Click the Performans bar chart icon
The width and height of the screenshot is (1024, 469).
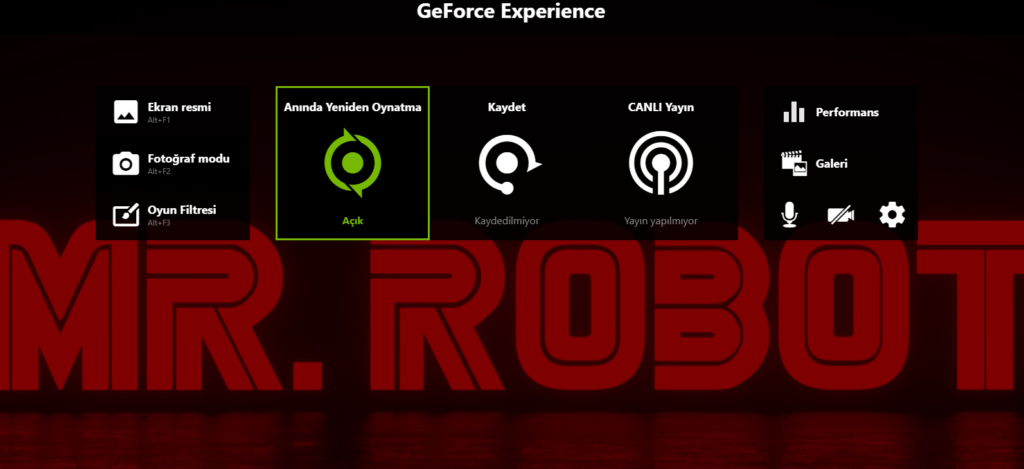pyautogui.click(x=794, y=112)
